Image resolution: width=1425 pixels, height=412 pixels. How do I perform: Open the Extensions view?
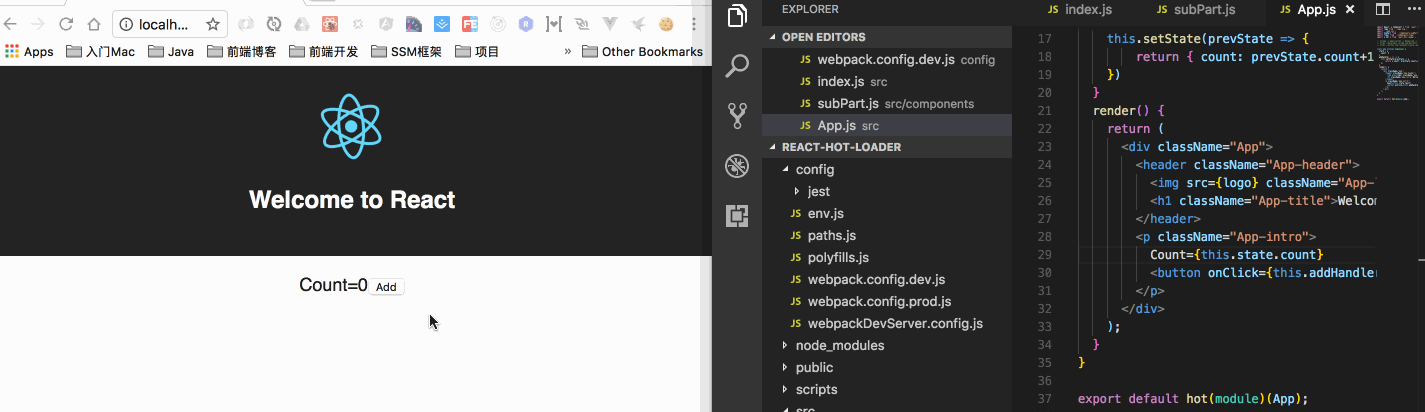point(737,215)
